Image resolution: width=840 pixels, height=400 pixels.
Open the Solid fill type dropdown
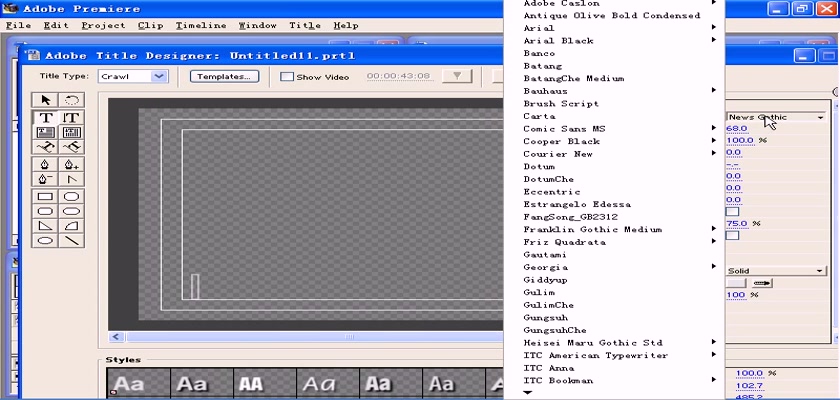775,271
